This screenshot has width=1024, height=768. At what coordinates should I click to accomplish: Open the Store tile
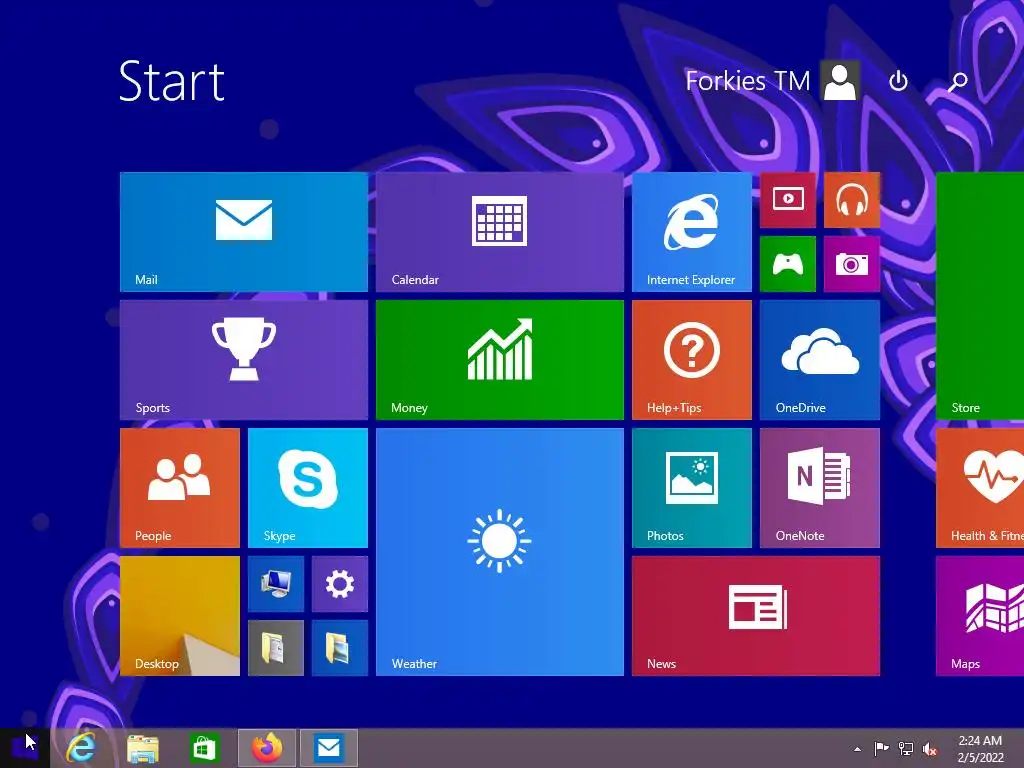tap(980, 296)
